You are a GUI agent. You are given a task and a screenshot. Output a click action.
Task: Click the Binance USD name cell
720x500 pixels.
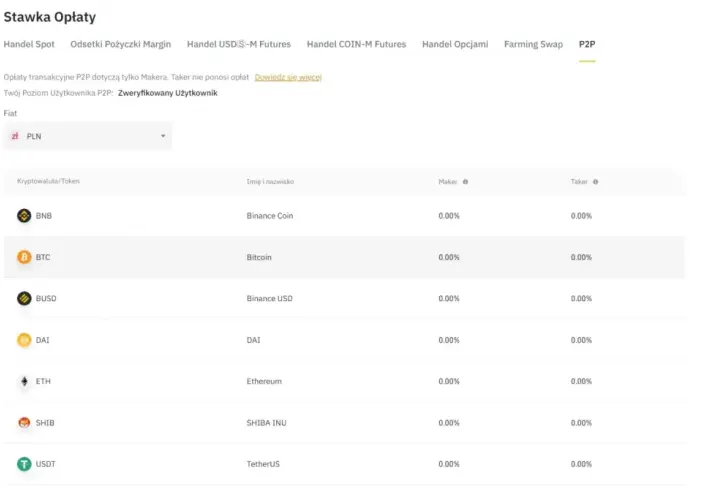click(x=270, y=298)
